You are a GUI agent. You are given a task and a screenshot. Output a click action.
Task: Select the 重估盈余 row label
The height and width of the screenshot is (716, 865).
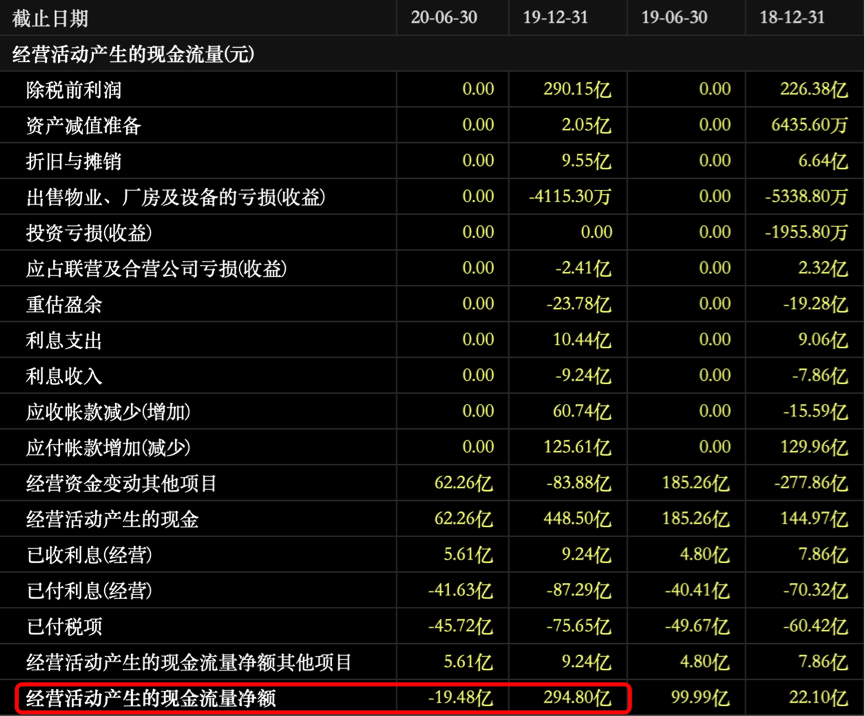coord(63,304)
